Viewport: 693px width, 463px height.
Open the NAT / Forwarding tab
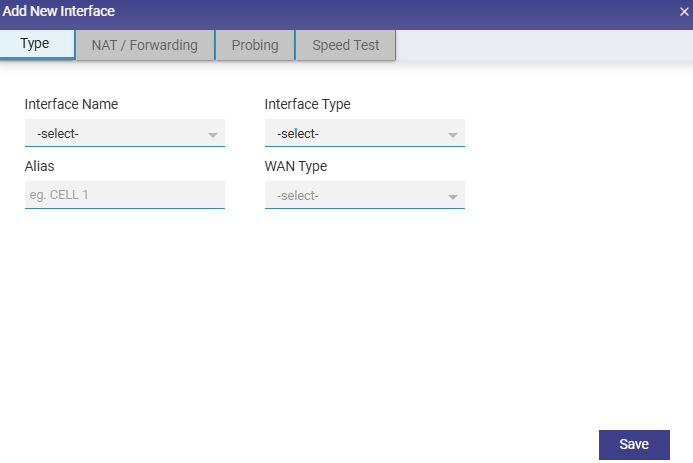[x=145, y=45]
